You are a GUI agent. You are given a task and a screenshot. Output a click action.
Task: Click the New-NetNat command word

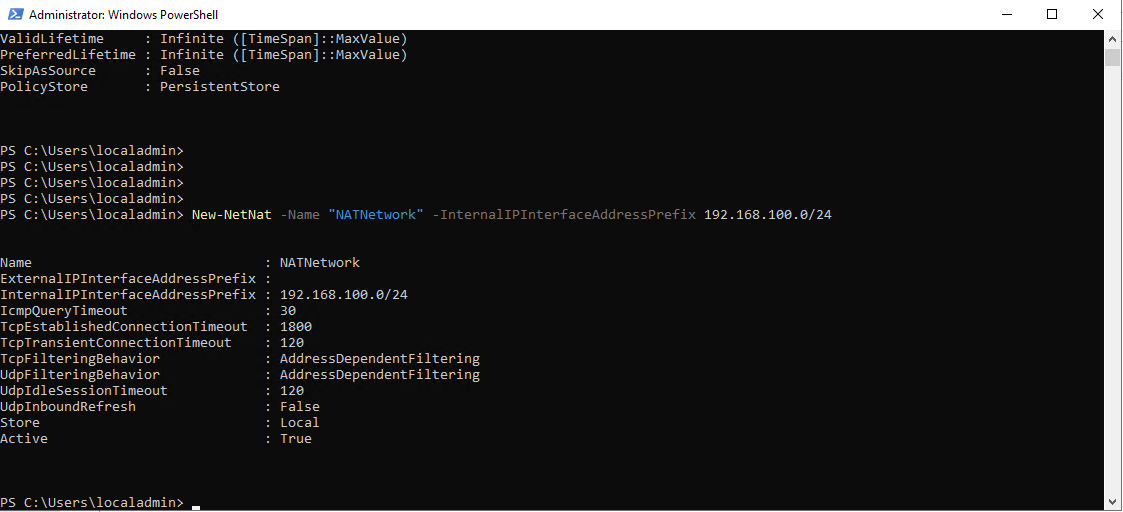pyautogui.click(x=232, y=215)
